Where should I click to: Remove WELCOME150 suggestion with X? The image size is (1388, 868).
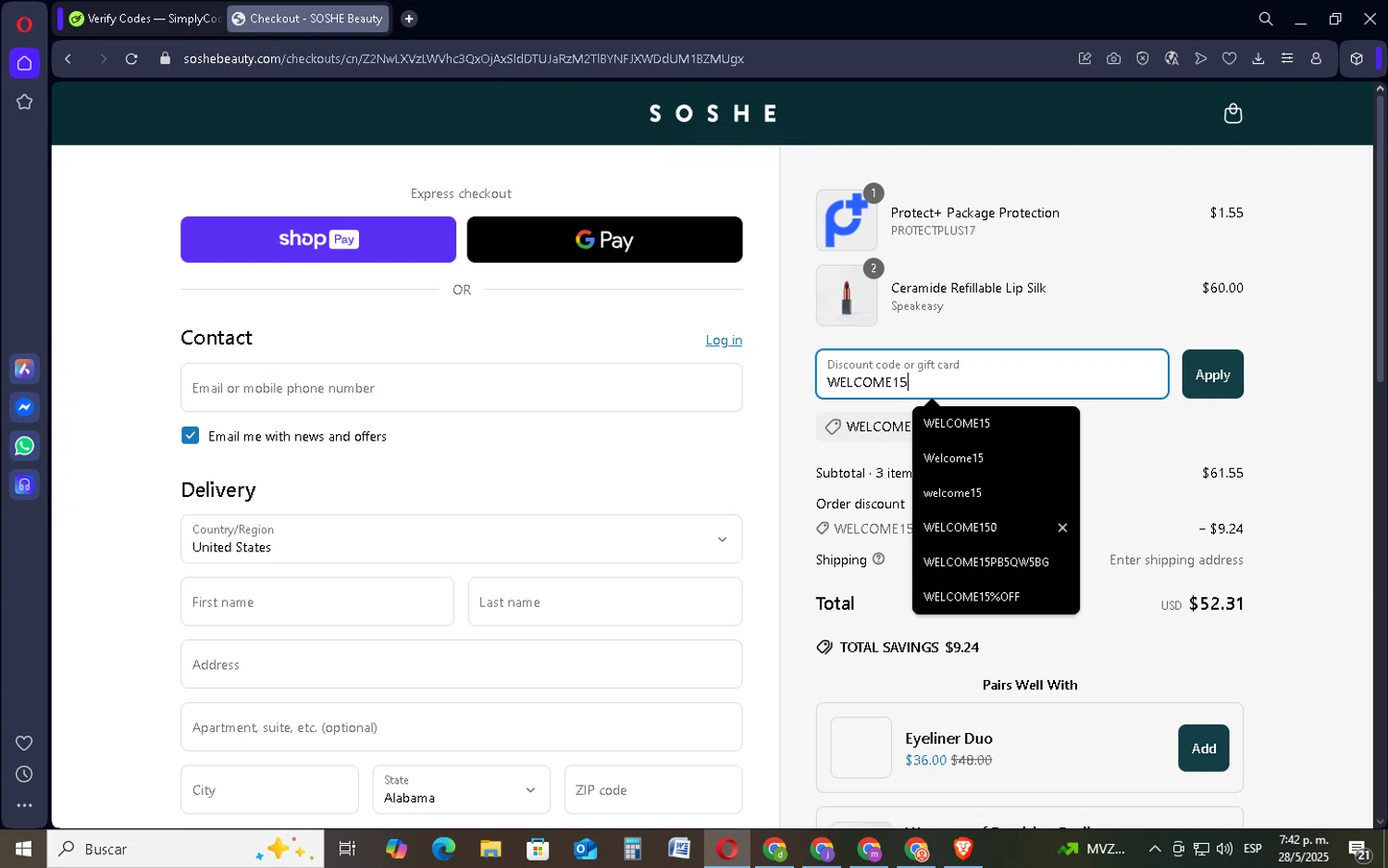[1062, 527]
